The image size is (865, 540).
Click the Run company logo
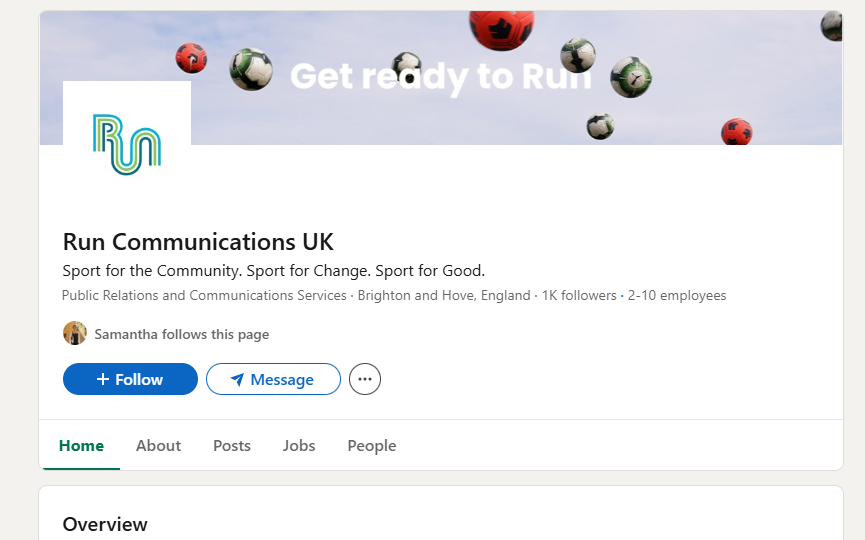coord(127,144)
